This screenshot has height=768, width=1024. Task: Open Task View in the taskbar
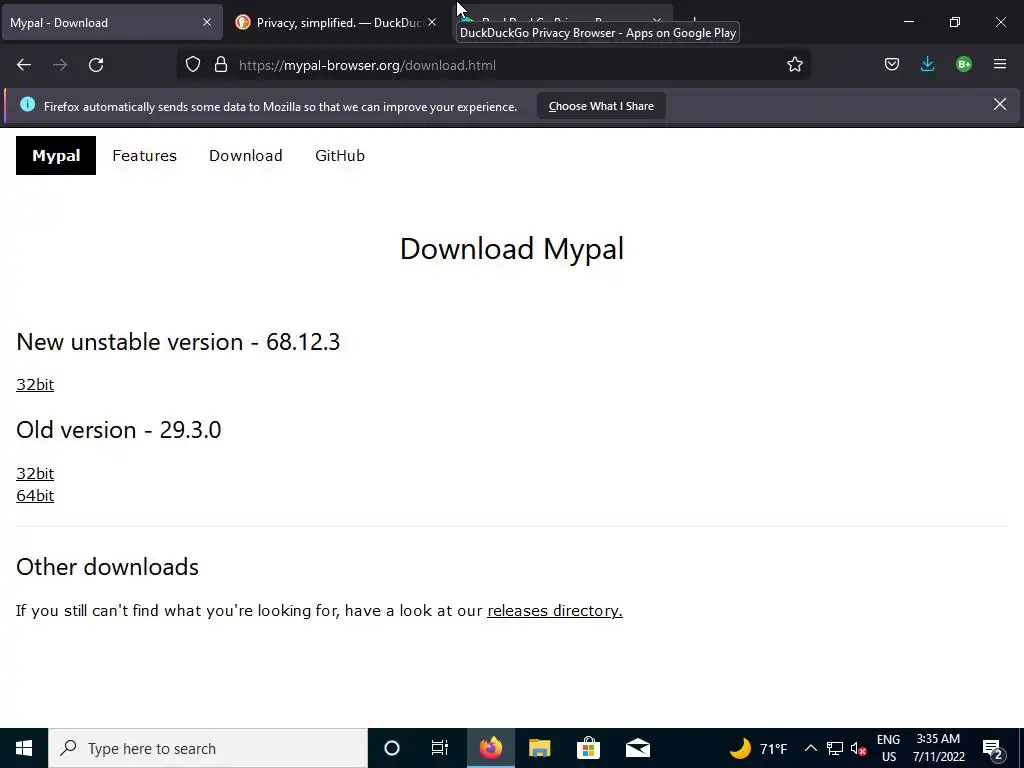coord(440,748)
